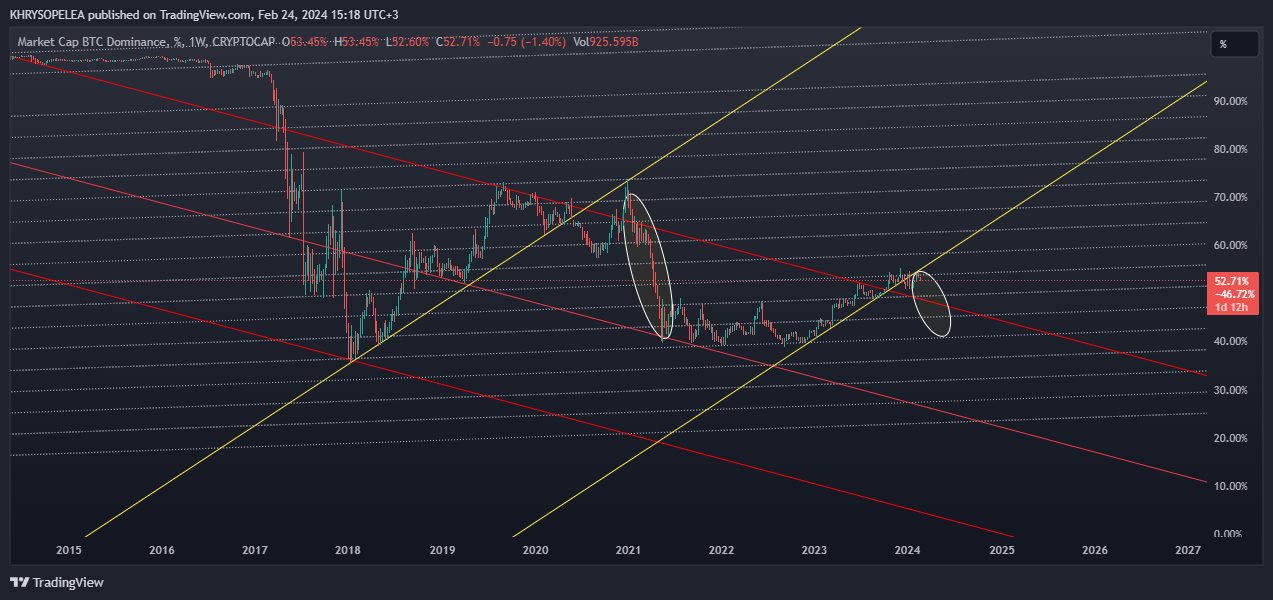Image resolution: width=1273 pixels, height=600 pixels.
Task: Click the 10.00% price axis label
Action: [x=1230, y=486]
